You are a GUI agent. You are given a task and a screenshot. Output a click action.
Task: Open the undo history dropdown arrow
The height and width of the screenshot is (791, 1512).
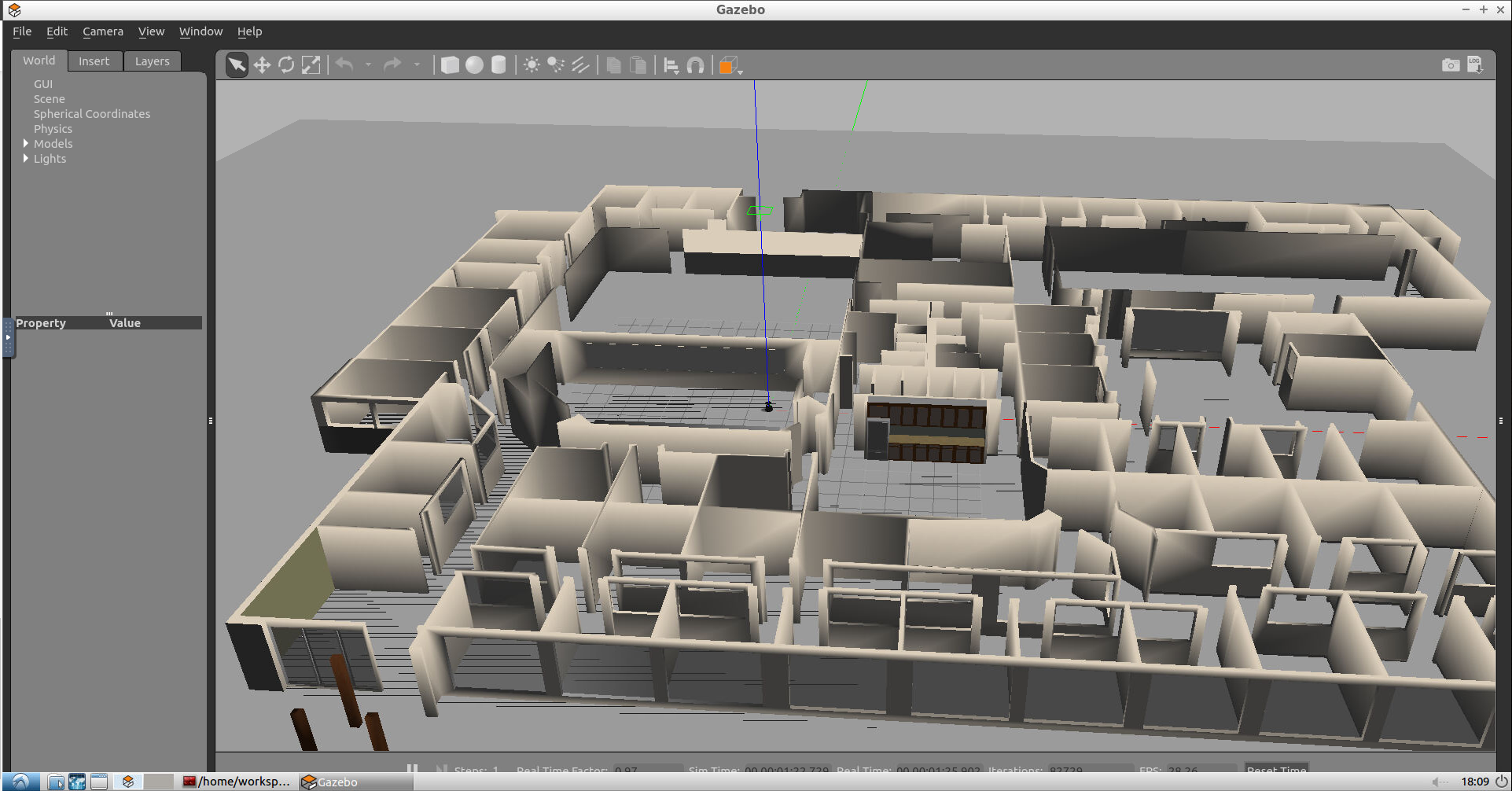pos(368,65)
